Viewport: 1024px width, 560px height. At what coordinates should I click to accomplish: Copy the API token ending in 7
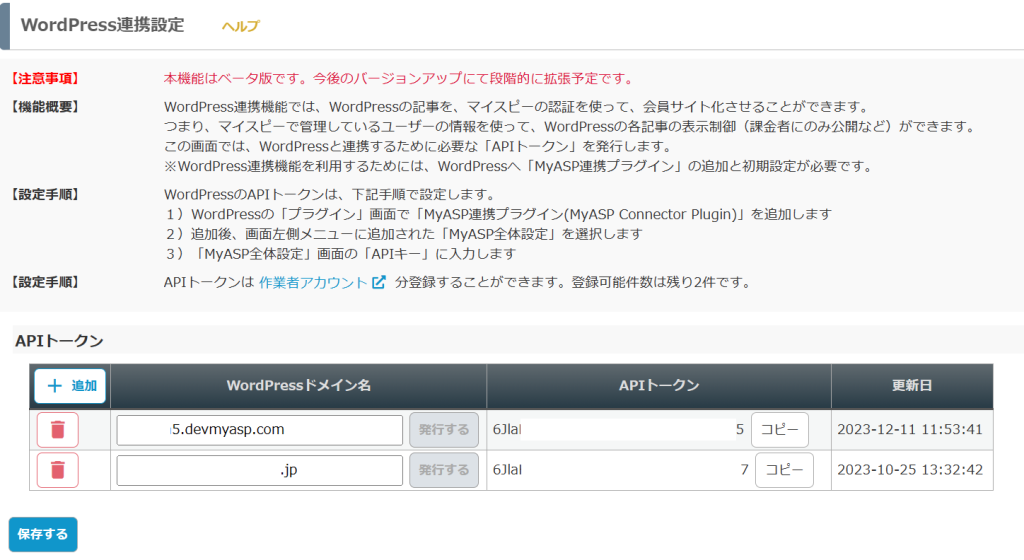point(784,470)
